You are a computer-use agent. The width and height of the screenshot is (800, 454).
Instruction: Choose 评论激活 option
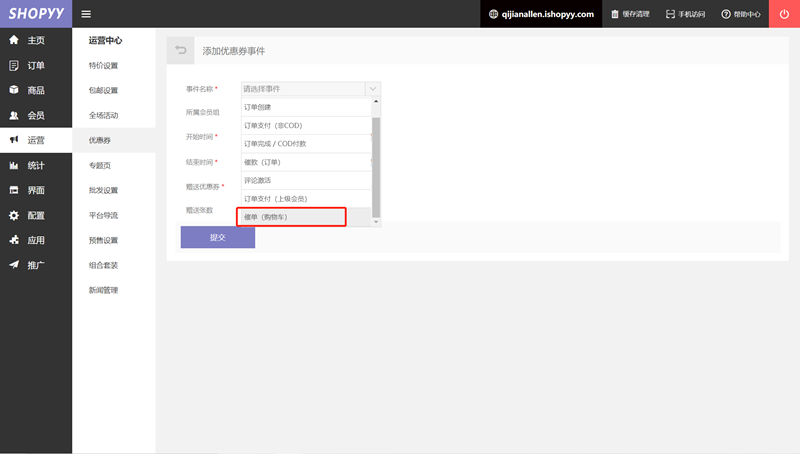click(306, 181)
